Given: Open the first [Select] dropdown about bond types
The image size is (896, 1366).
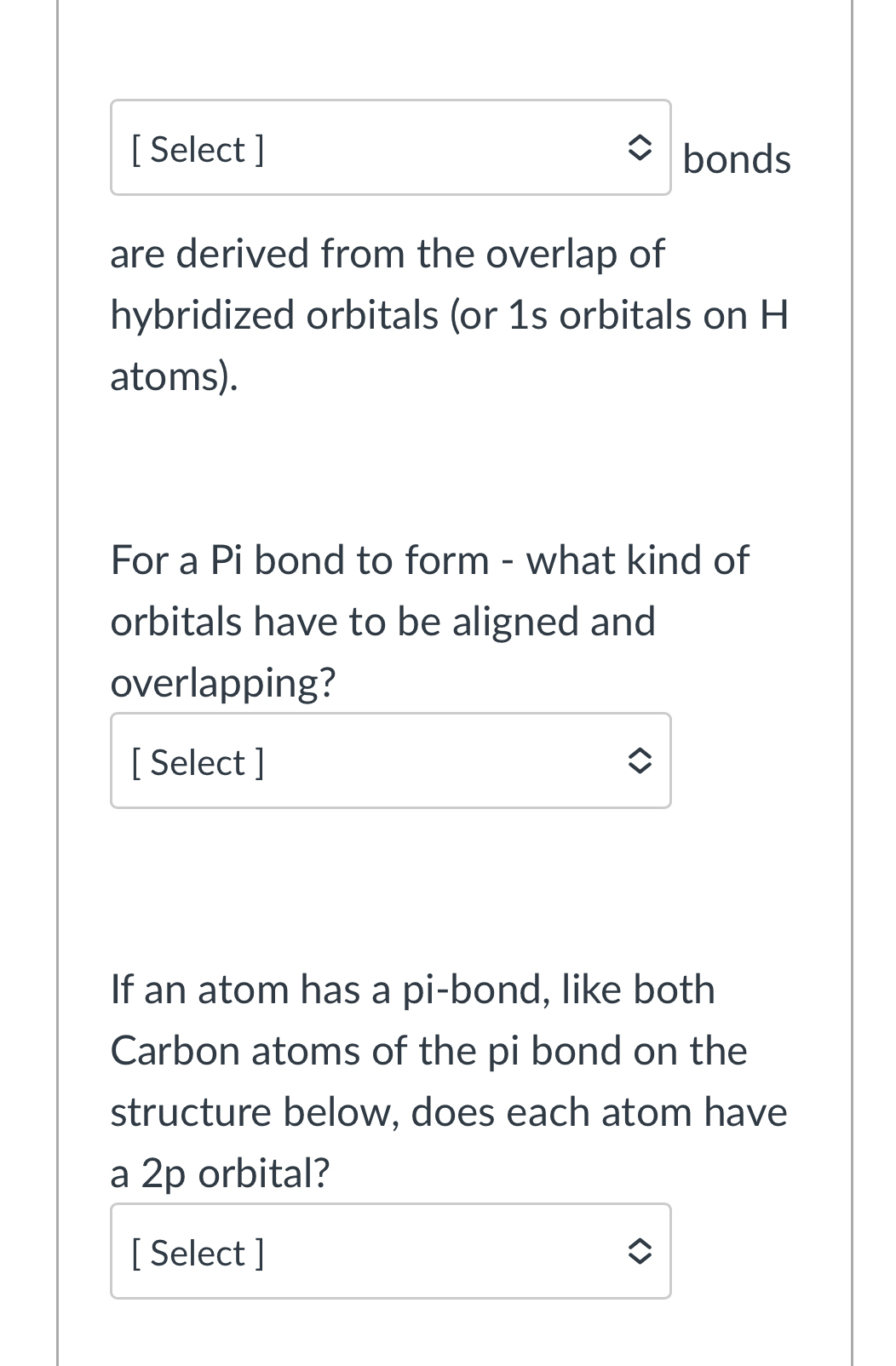Looking at the screenshot, I should [390, 146].
